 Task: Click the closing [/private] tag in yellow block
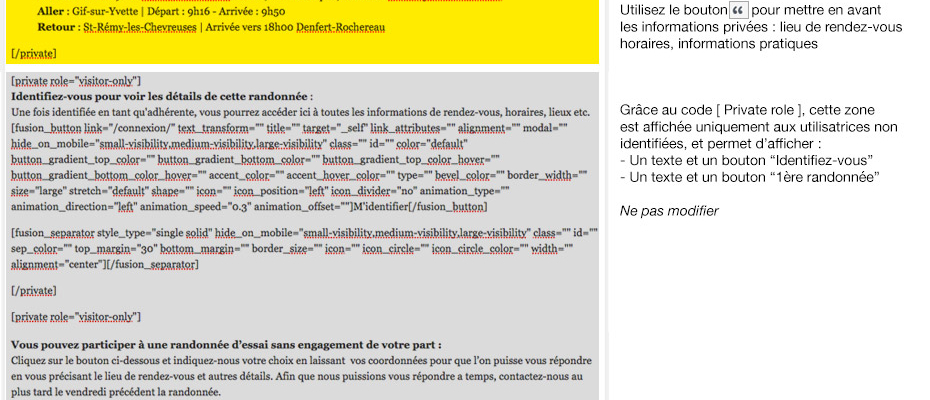33,52
